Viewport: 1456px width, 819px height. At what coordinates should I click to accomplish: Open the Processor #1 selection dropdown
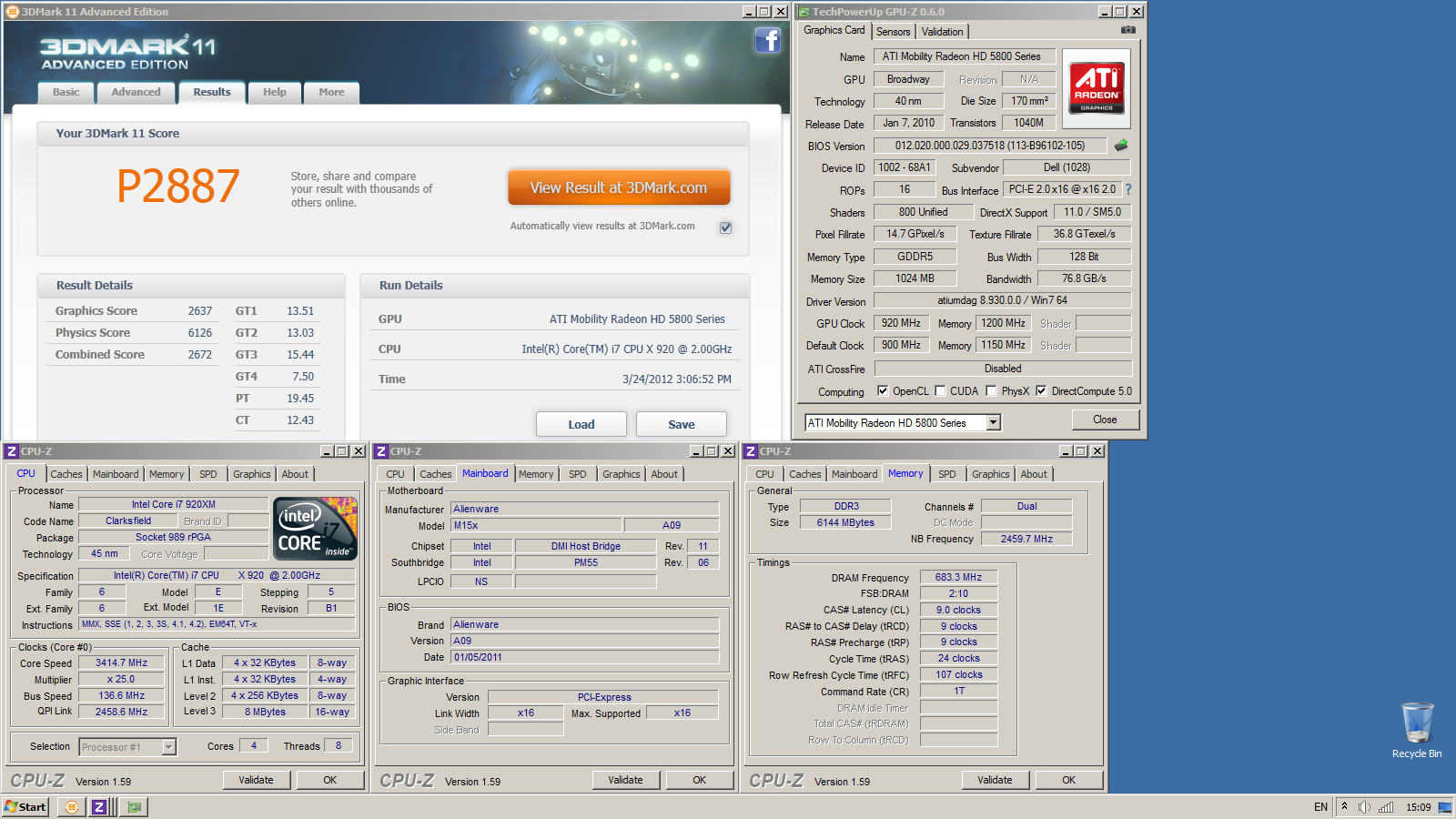point(168,747)
